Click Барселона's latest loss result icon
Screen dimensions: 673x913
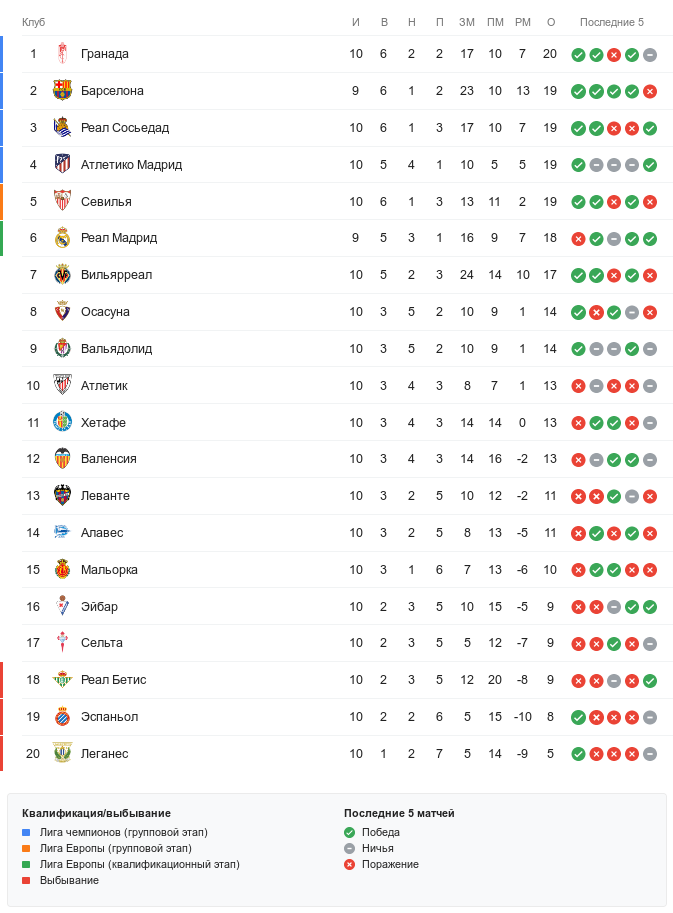(650, 91)
